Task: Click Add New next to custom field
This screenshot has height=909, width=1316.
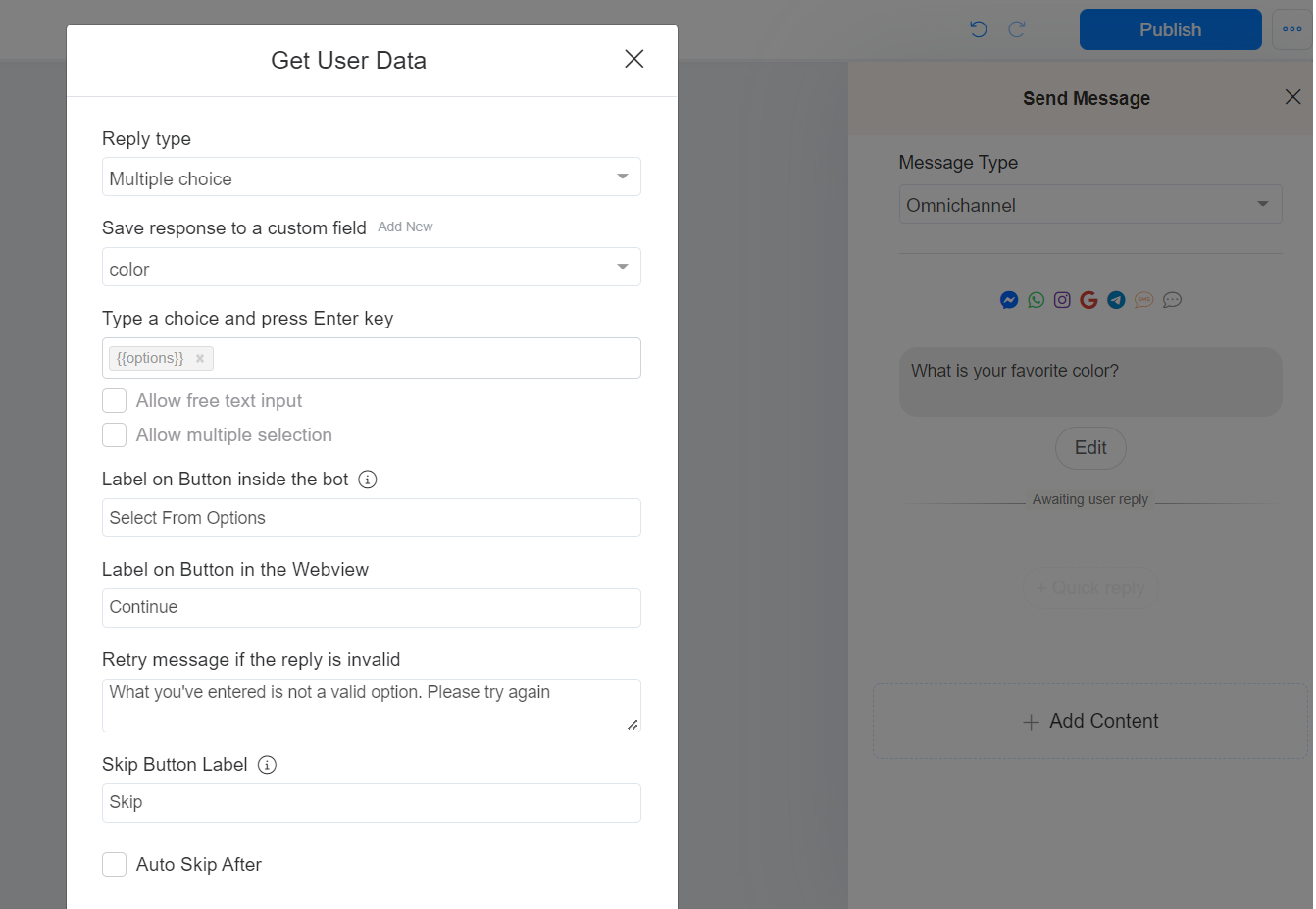Action: pos(405,227)
